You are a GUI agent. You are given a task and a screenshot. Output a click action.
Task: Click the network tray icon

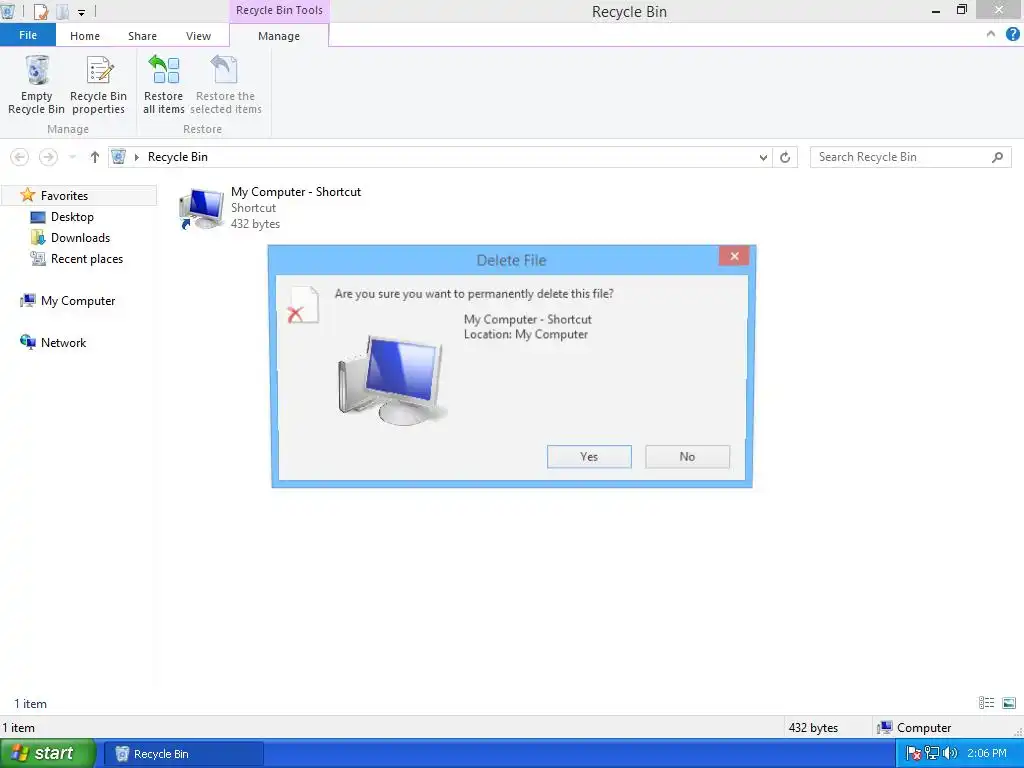click(x=932, y=754)
